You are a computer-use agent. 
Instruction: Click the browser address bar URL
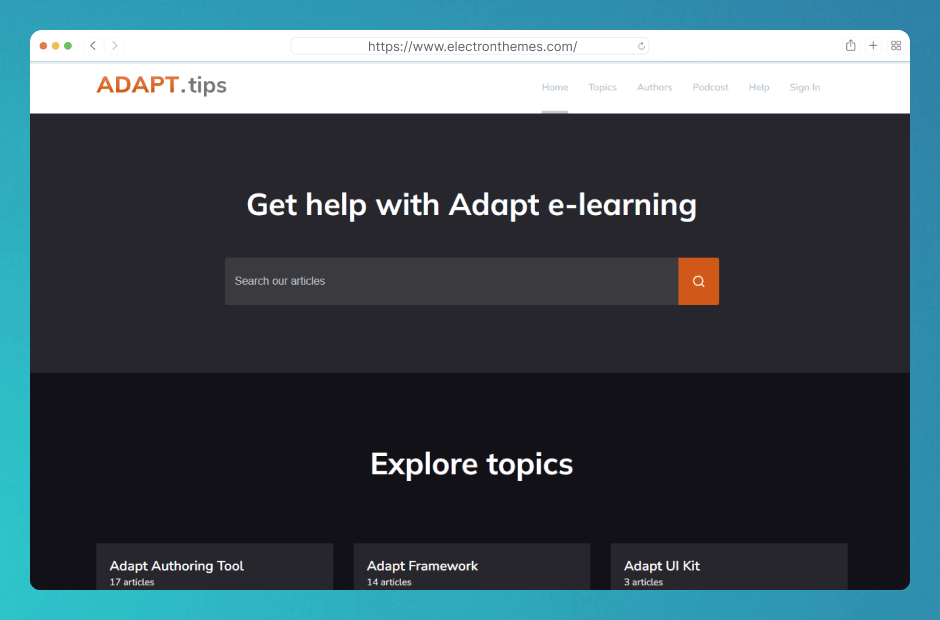coord(472,46)
